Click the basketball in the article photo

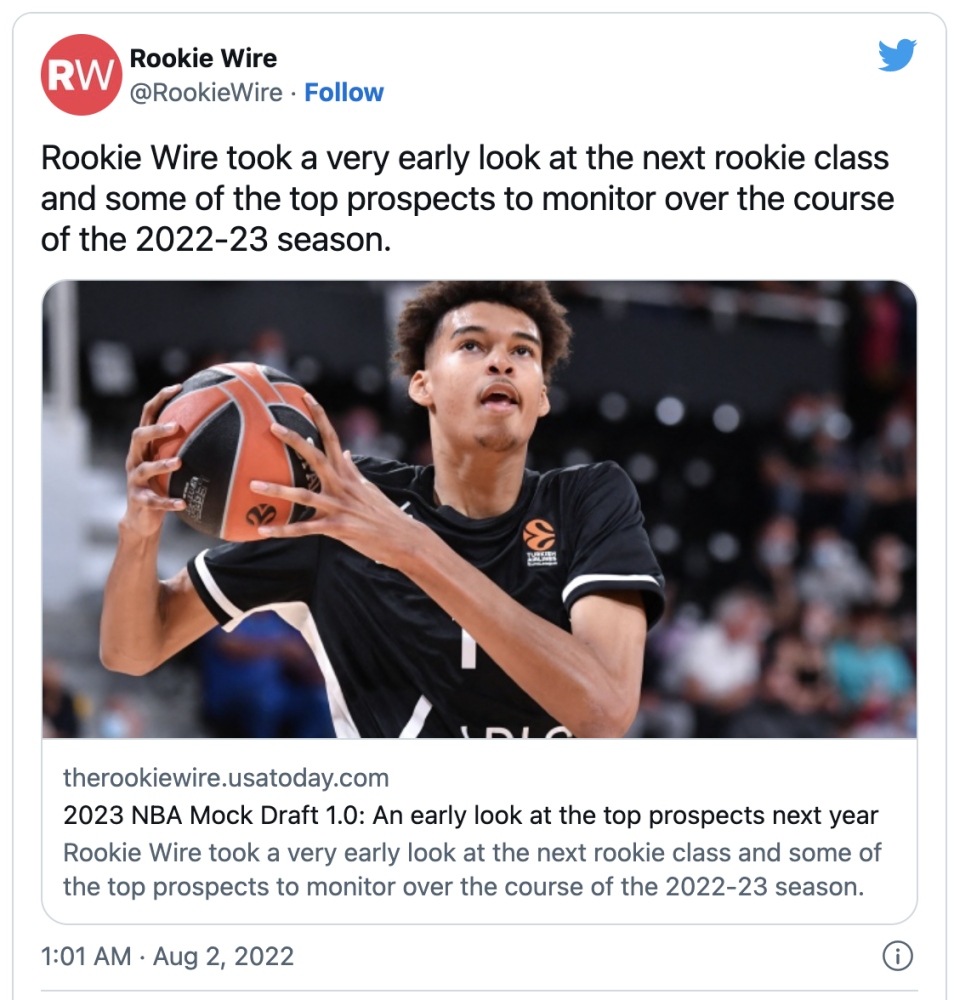pyautogui.click(x=236, y=451)
